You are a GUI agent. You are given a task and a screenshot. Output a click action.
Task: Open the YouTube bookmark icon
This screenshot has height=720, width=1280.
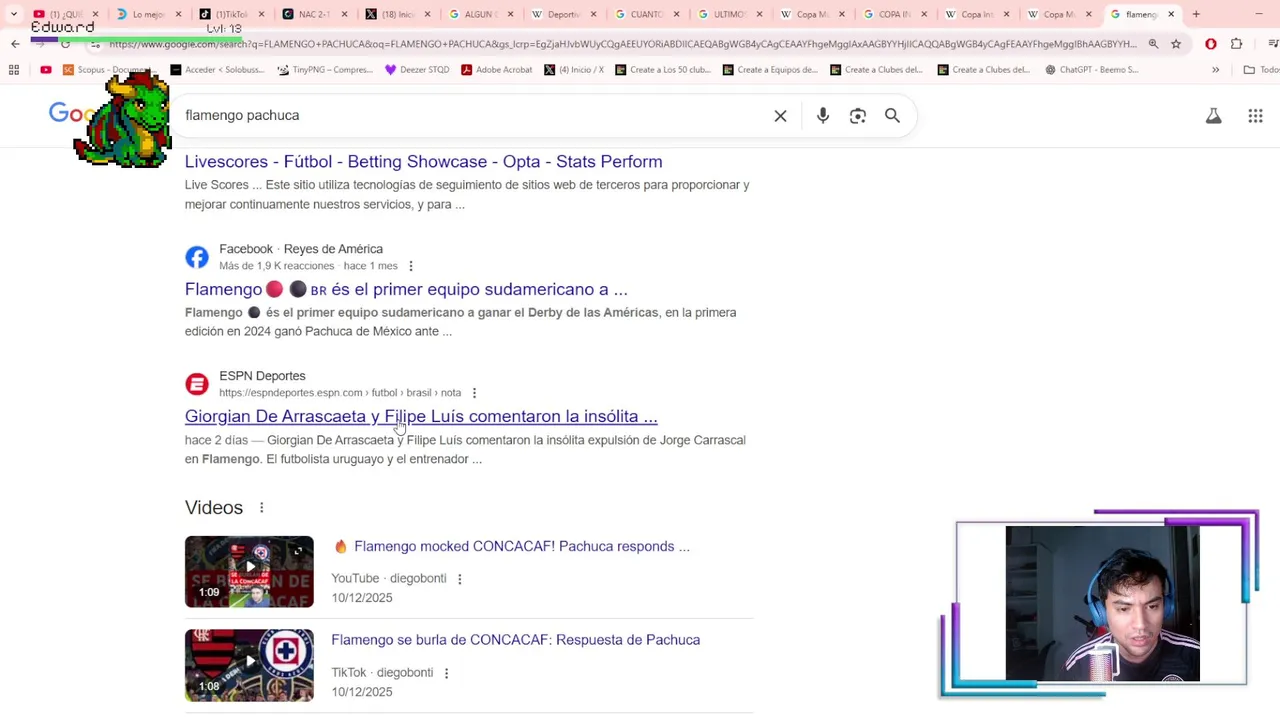46,70
